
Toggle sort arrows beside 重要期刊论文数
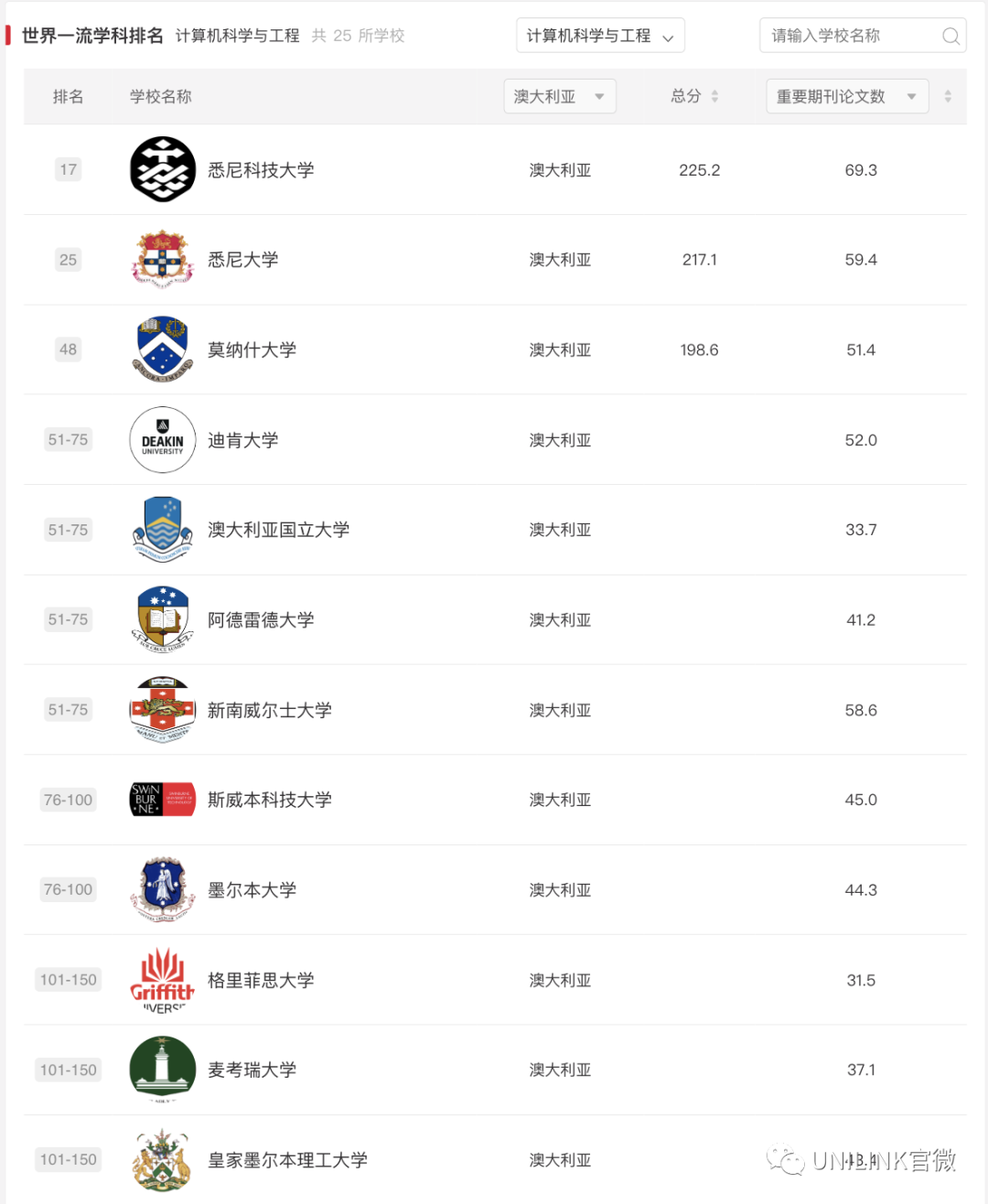[948, 96]
